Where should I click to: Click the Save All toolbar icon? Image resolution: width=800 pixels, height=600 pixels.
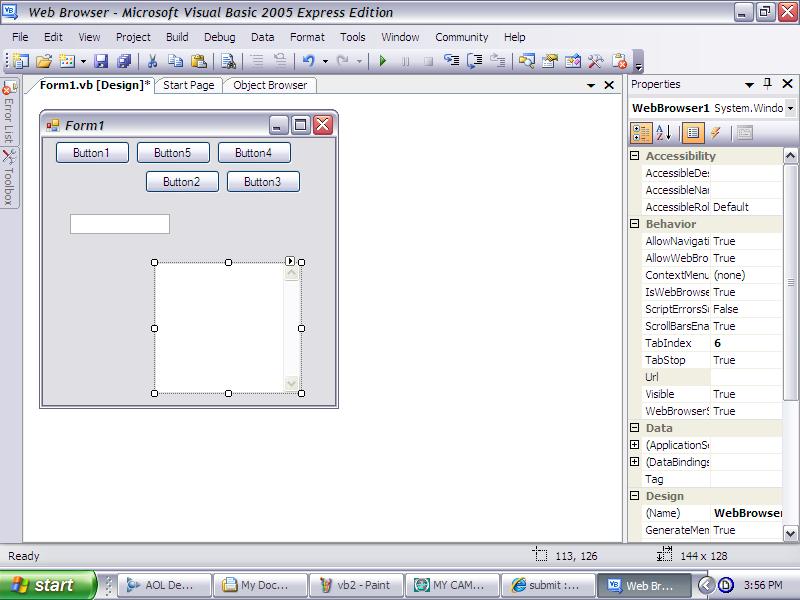point(124,62)
